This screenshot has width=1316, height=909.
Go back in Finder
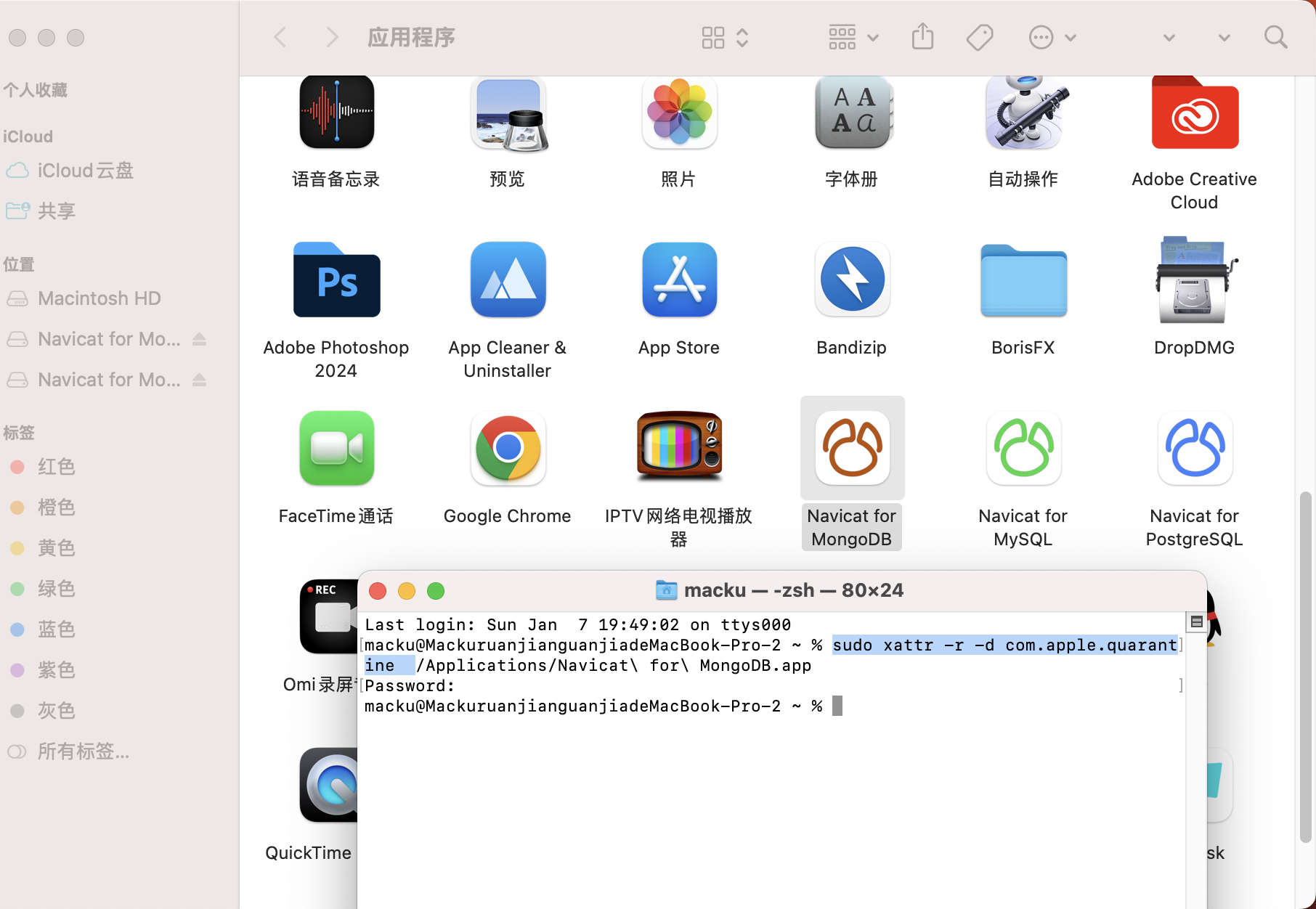pyautogui.click(x=280, y=37)
